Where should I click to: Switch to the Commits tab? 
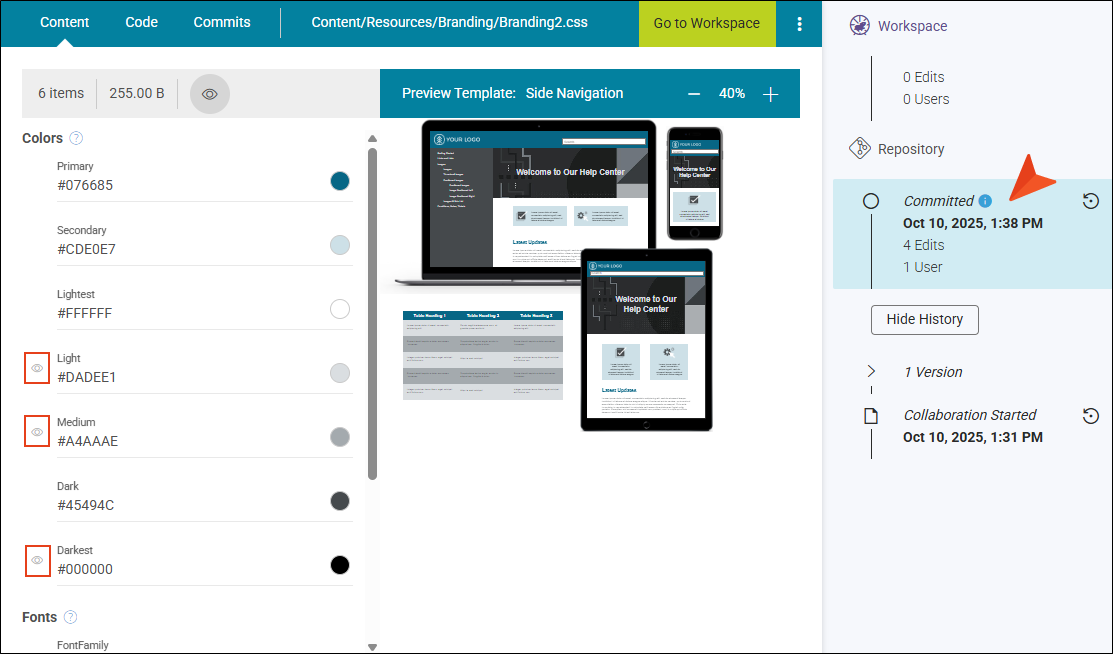pyautogui.click(x=222, y=22)
